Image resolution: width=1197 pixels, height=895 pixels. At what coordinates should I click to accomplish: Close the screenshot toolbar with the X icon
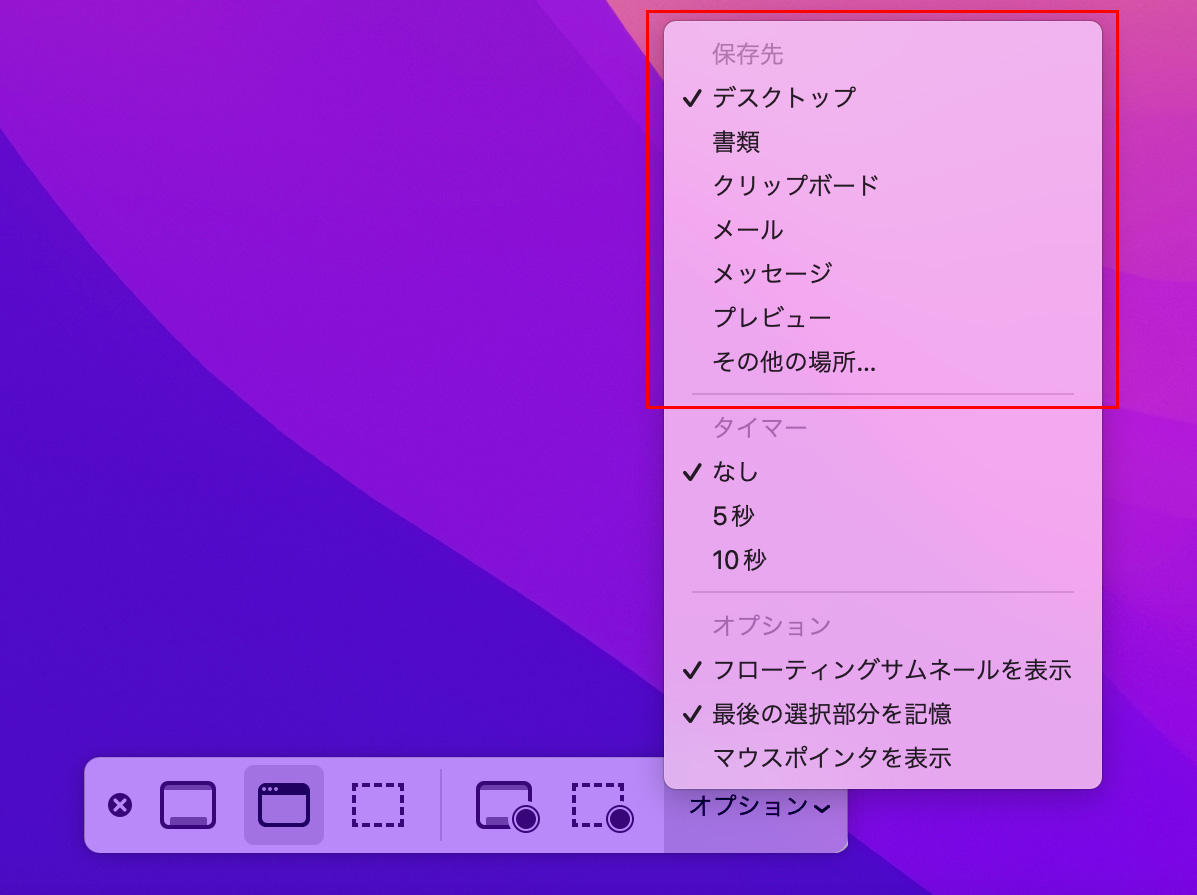[122, 805]
